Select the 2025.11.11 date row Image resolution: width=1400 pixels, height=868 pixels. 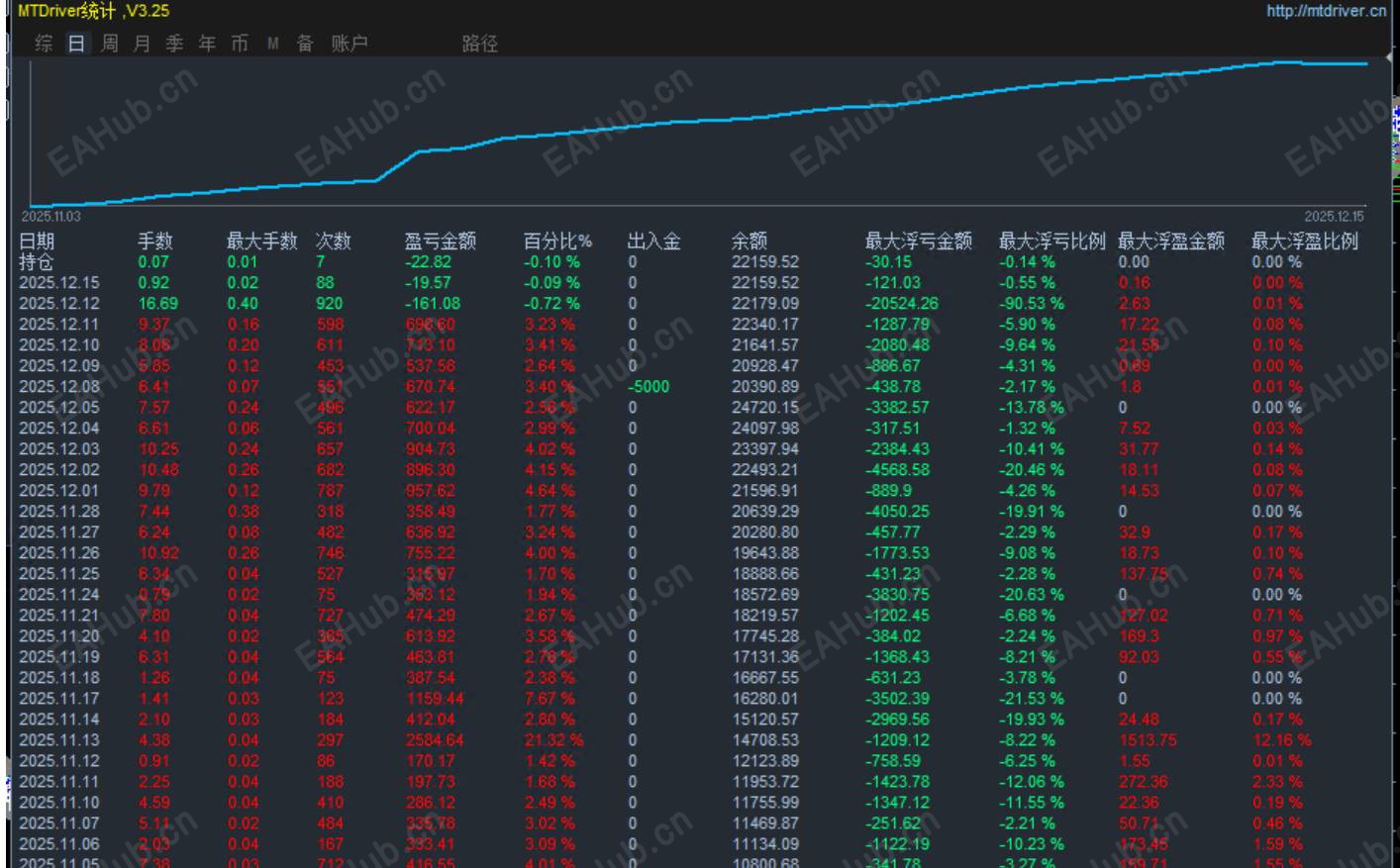[59, 782]
